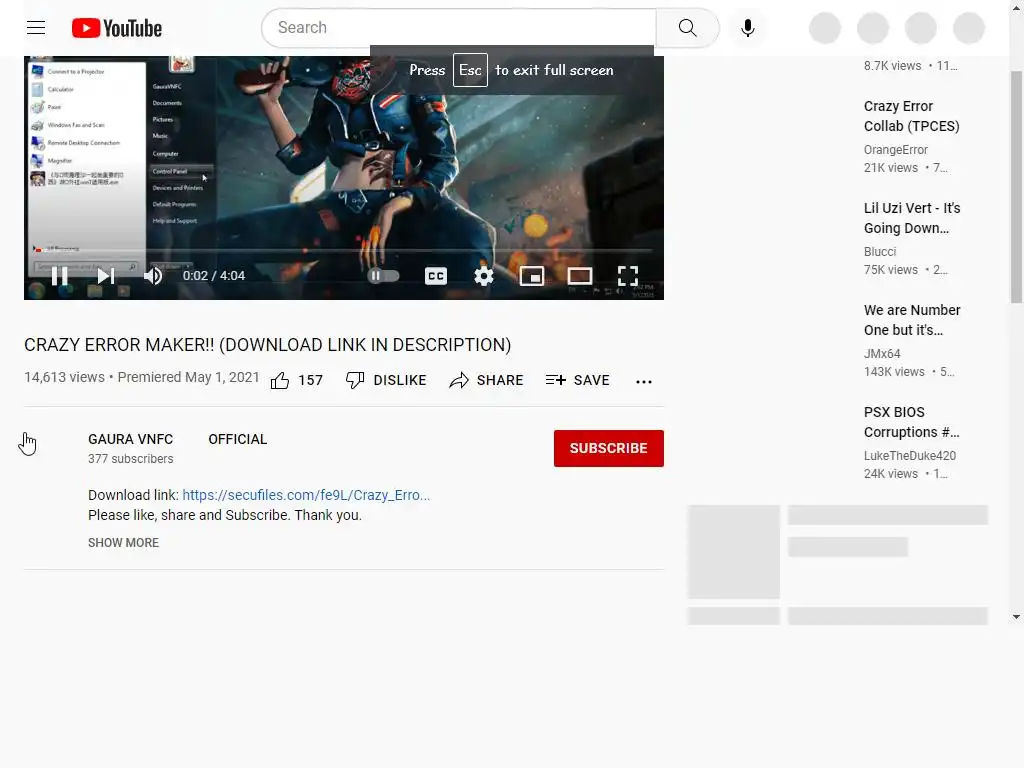The image size is (1024, 768).
Task: Start voice search with microphone icon
Action: (x=748, y=28)
